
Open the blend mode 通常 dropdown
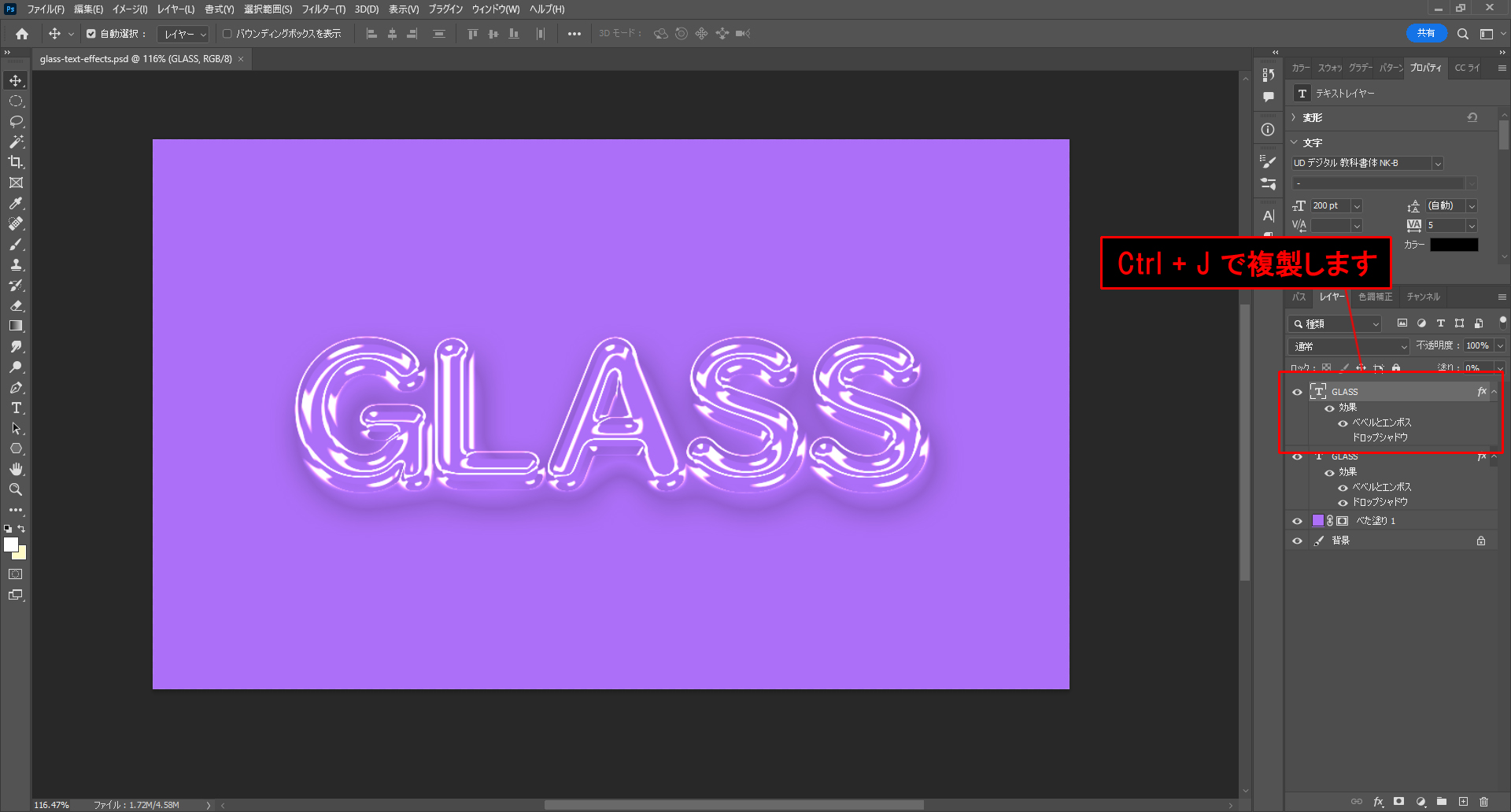tap(1348, 346)
